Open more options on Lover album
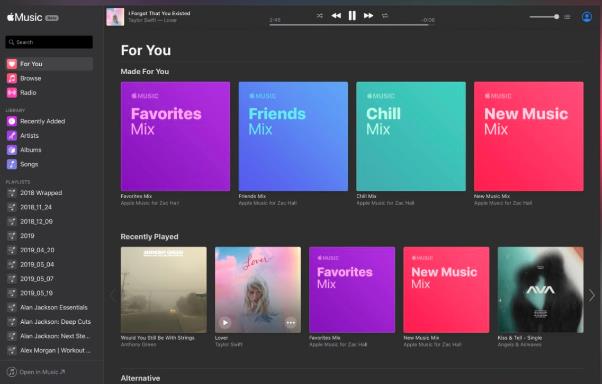 tap(291, 323)
